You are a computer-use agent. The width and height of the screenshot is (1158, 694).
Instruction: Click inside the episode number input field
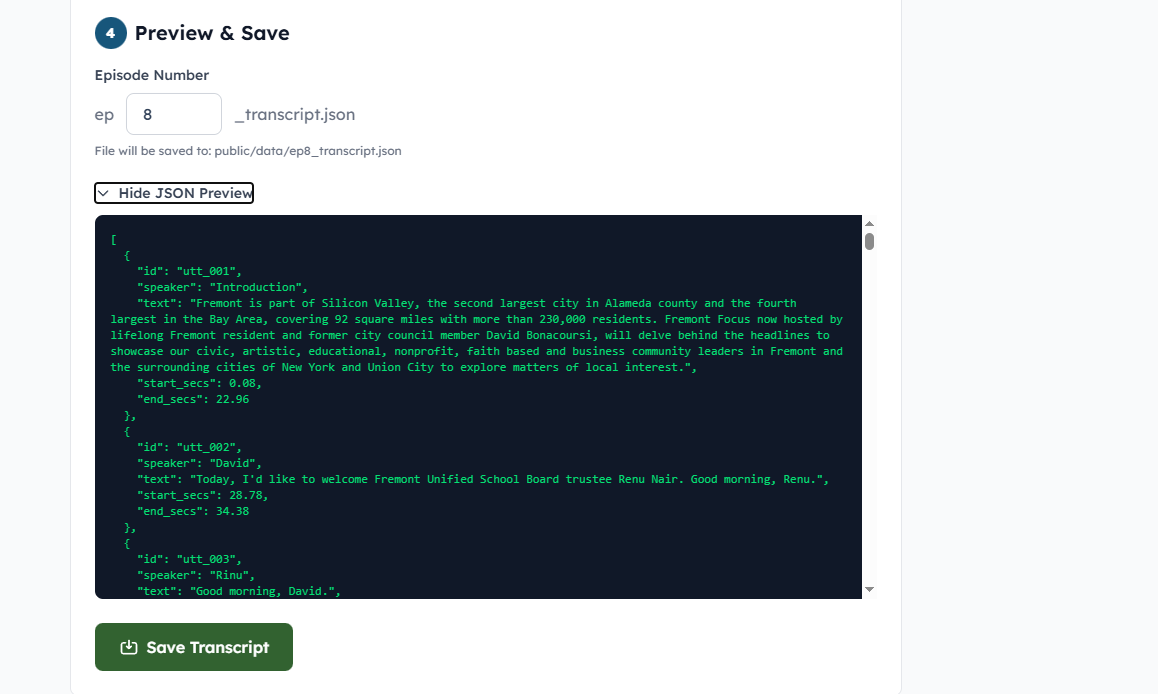173,114
